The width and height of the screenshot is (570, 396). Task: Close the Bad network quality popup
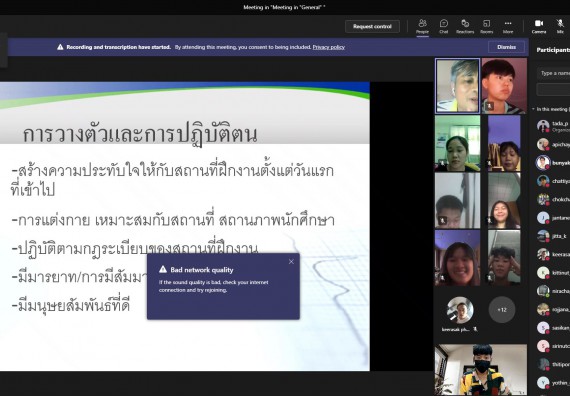(x=291, y=261)
